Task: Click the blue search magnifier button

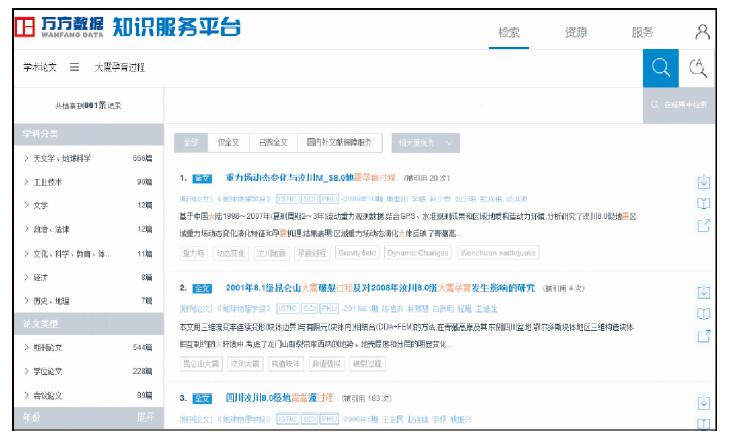Action: 660,68
